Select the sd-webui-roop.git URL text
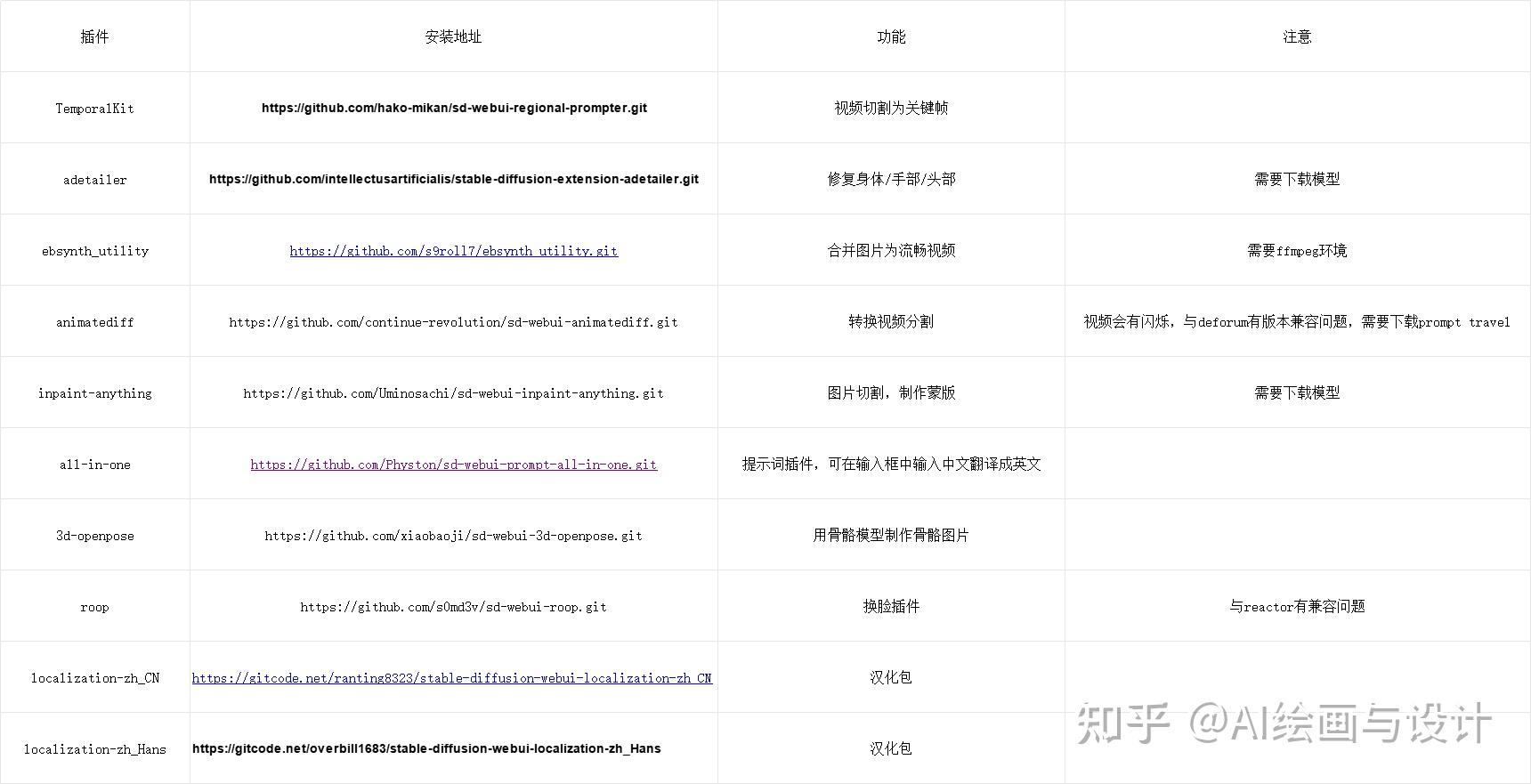 tap(454, 607)
